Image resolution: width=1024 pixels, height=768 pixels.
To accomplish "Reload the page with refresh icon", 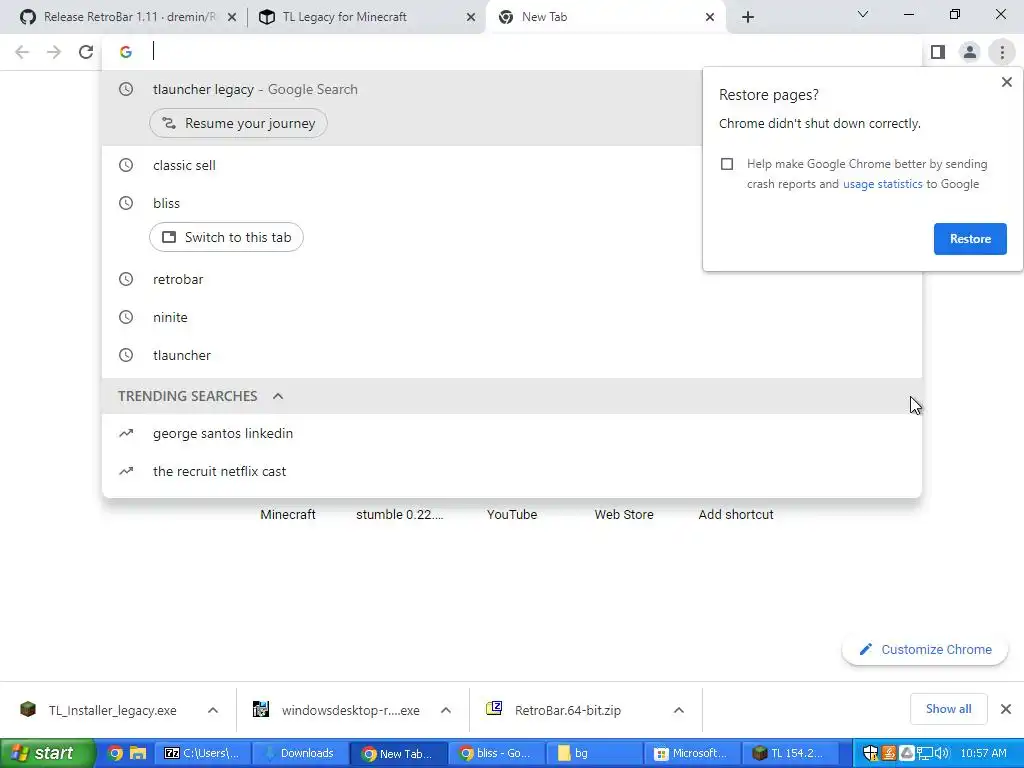I will pos(86,52).
